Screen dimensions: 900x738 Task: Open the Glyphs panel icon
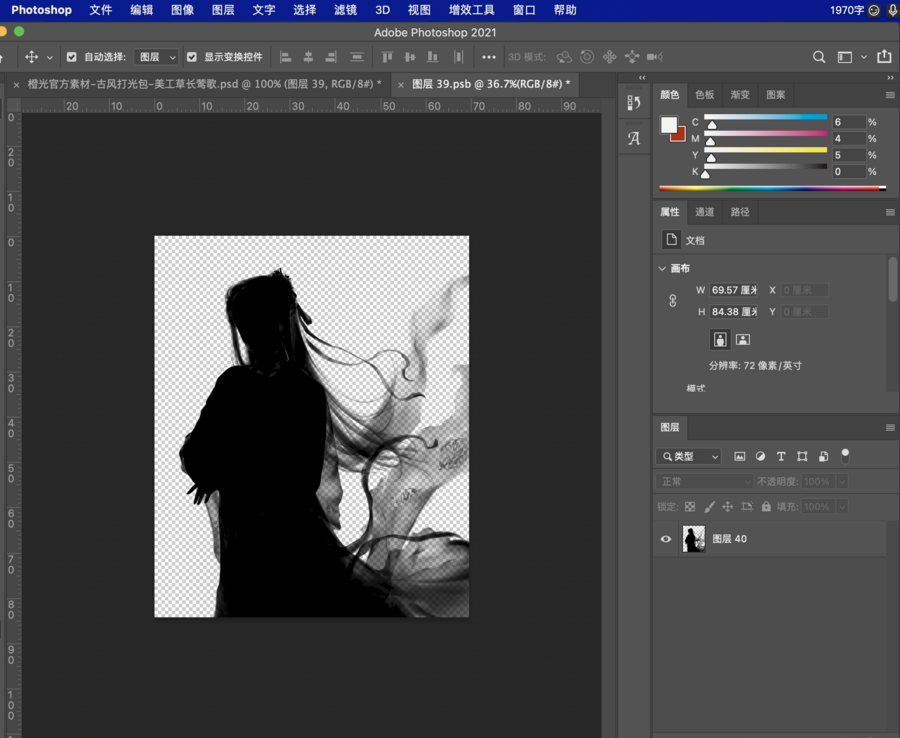[x=633, y=139]
